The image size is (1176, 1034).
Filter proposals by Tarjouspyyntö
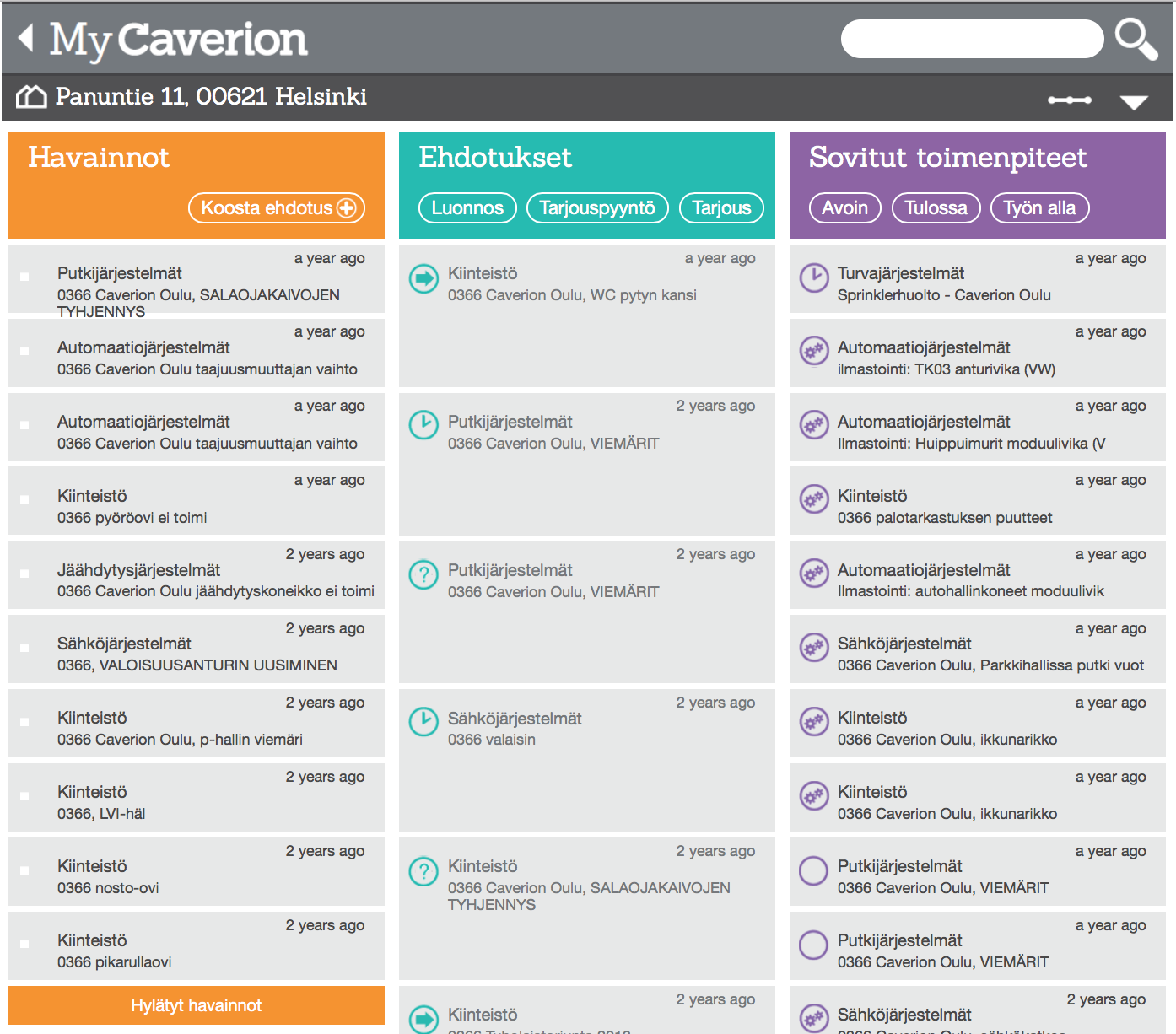[x=597, y=208]
